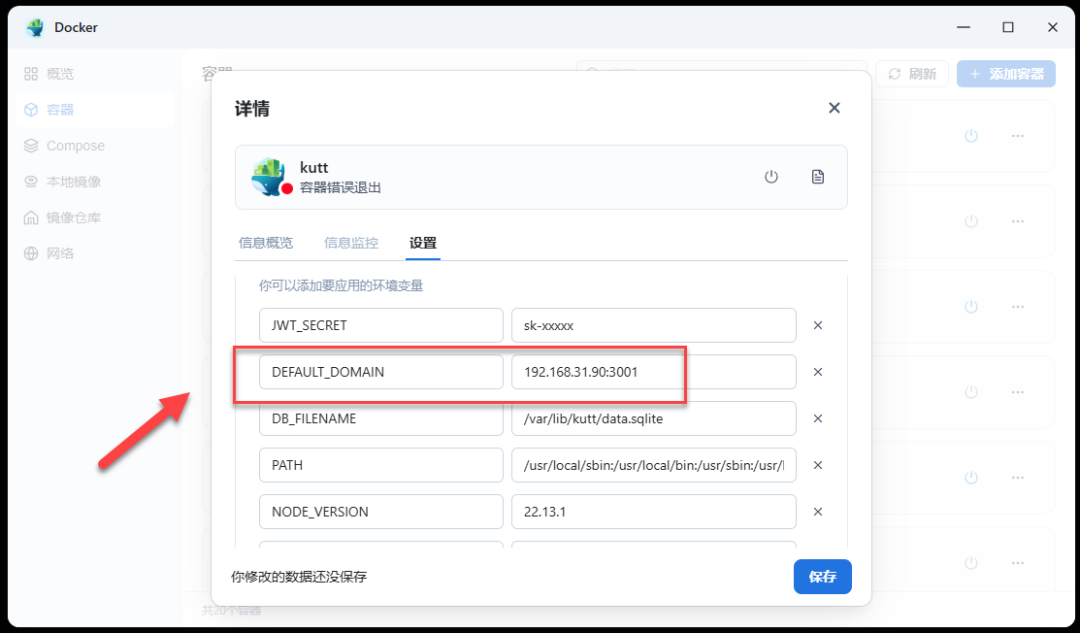This screenshot has height=633, width=1080.
Task: Click the 刷新 refresh control
Action: pos(911,73)
